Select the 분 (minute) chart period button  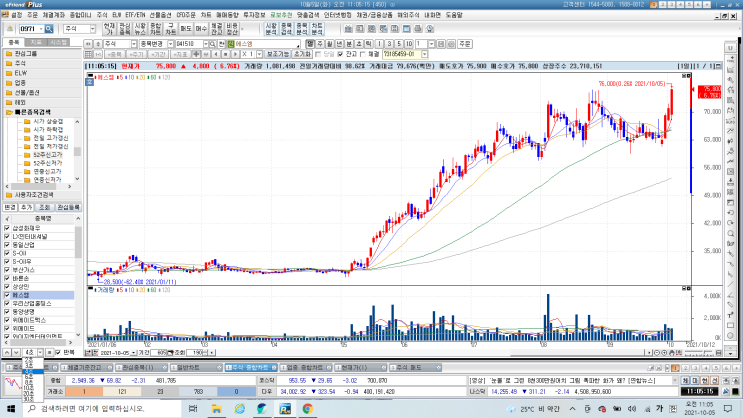point(349,44)
